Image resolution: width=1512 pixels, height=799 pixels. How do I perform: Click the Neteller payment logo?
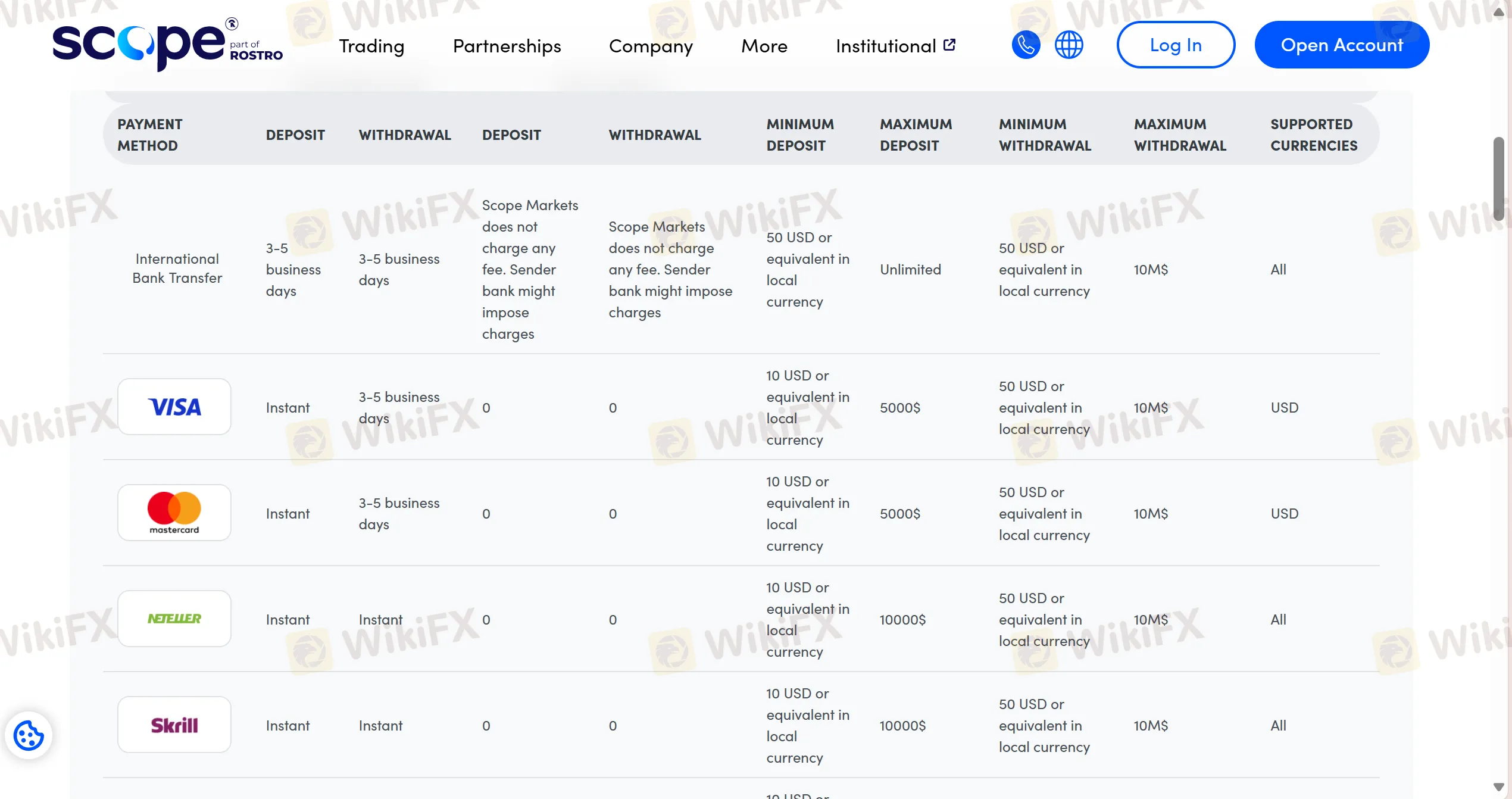pyautogui.click(x=174, y=619)
